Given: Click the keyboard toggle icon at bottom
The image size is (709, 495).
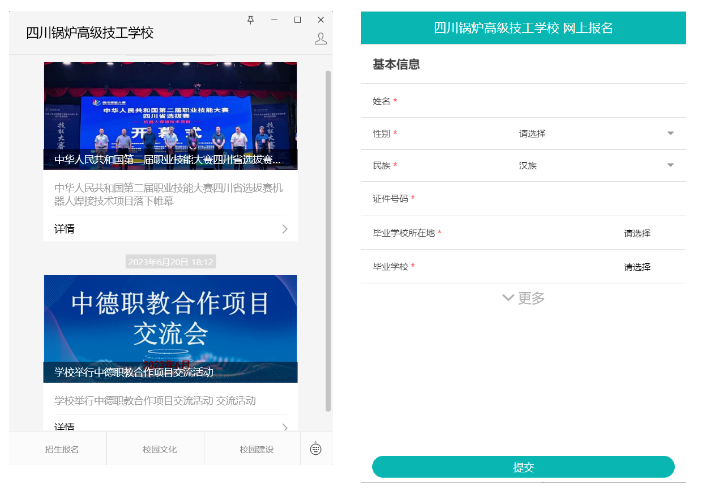Looking at the screenshot, I should 316,449.
